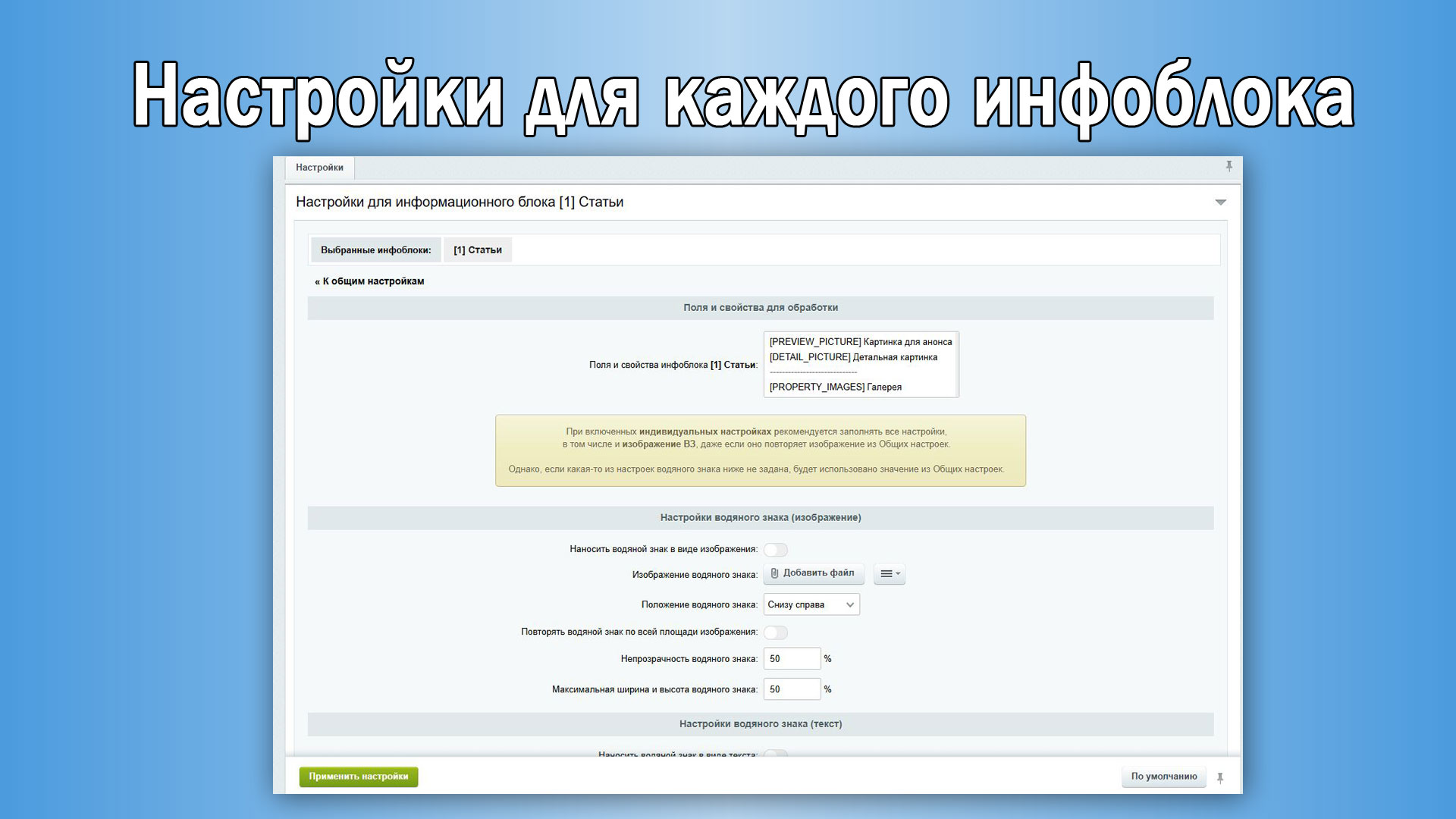1456x819 pixels.
Task: Select DETAIL_PICTURE Детальная картинка option
Action: coord(852,357)
